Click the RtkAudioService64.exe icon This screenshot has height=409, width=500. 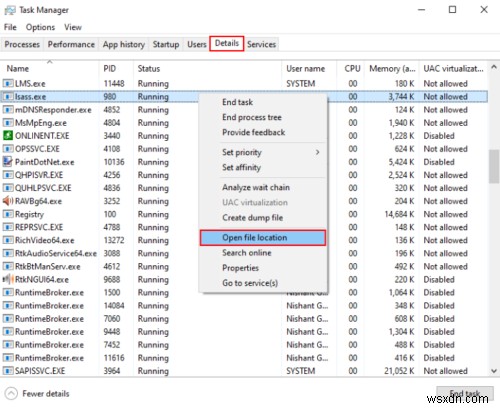pyautogui.click(x=8, y=253)
